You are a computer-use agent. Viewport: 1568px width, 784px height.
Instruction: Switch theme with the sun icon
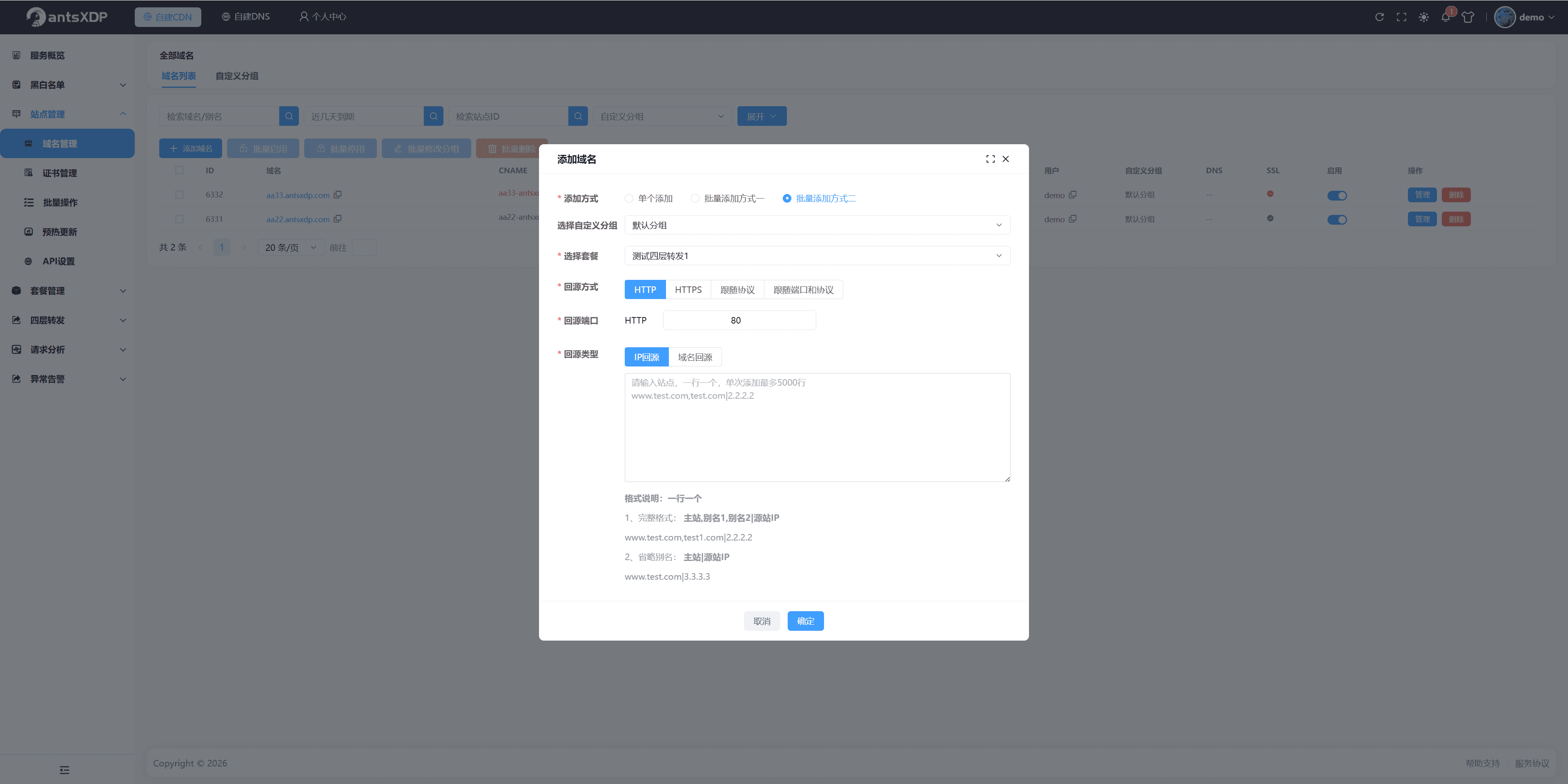[1423, 17]
